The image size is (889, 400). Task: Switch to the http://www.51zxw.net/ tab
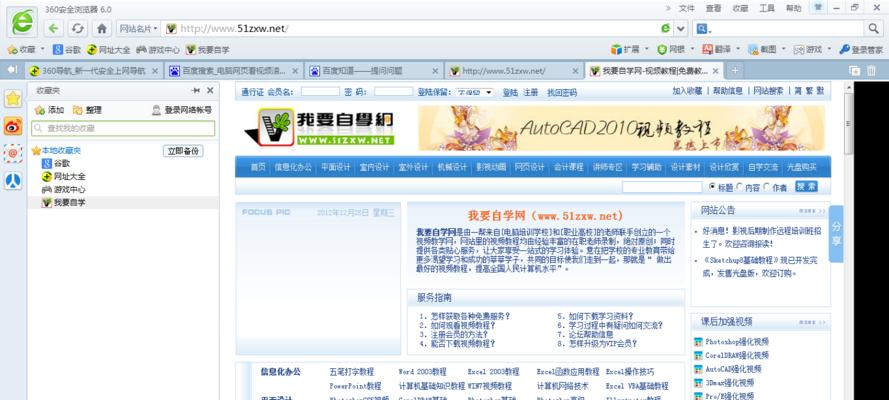pyautogui.click(x=514, y=70)
